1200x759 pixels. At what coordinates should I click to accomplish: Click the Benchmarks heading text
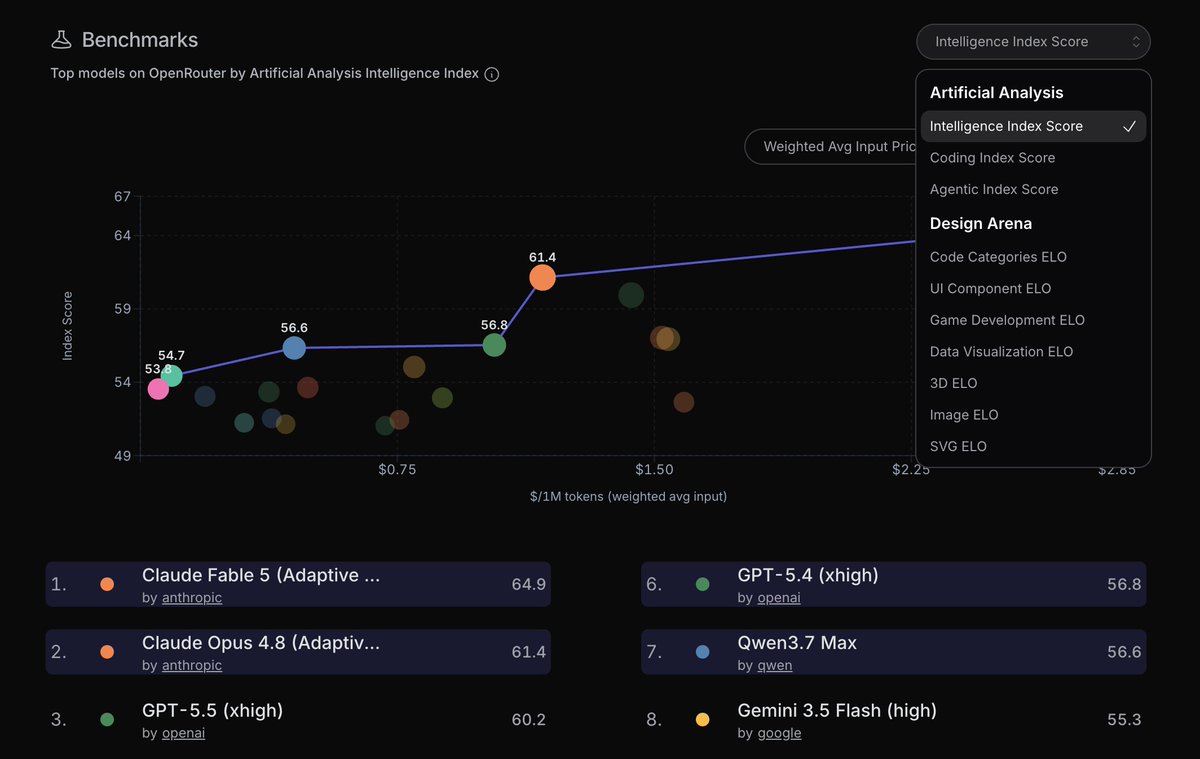tap(140, 40)
